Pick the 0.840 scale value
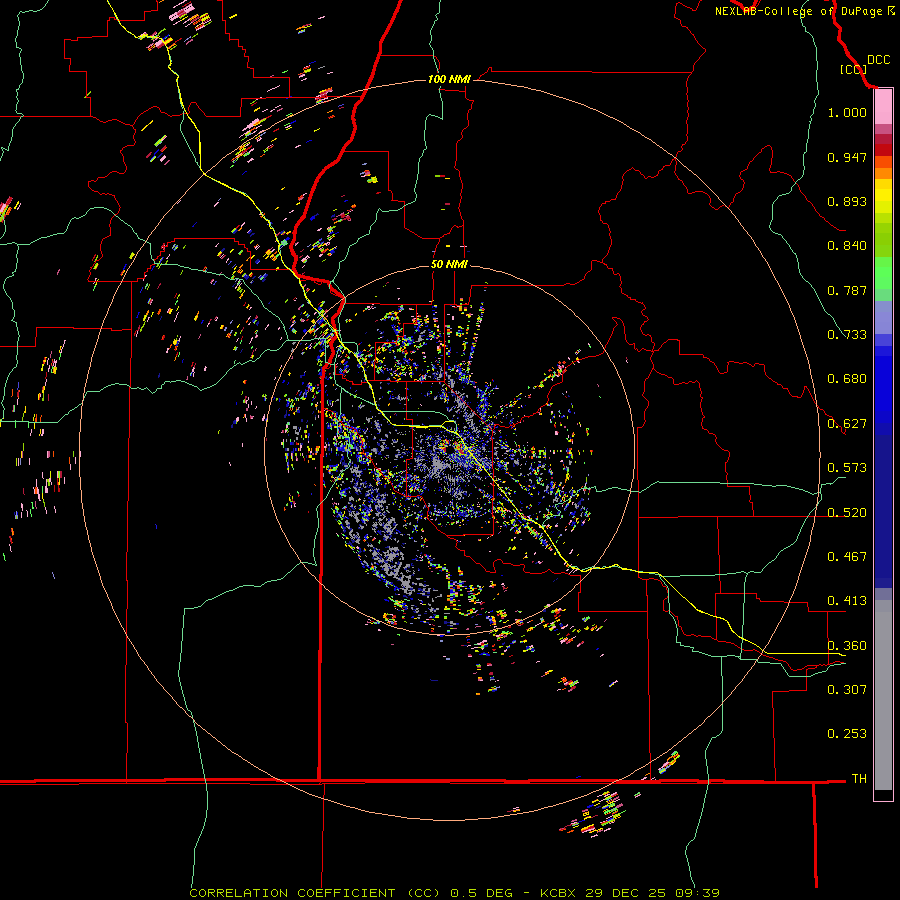The image size is (900, 900). [x=847, y=246]
